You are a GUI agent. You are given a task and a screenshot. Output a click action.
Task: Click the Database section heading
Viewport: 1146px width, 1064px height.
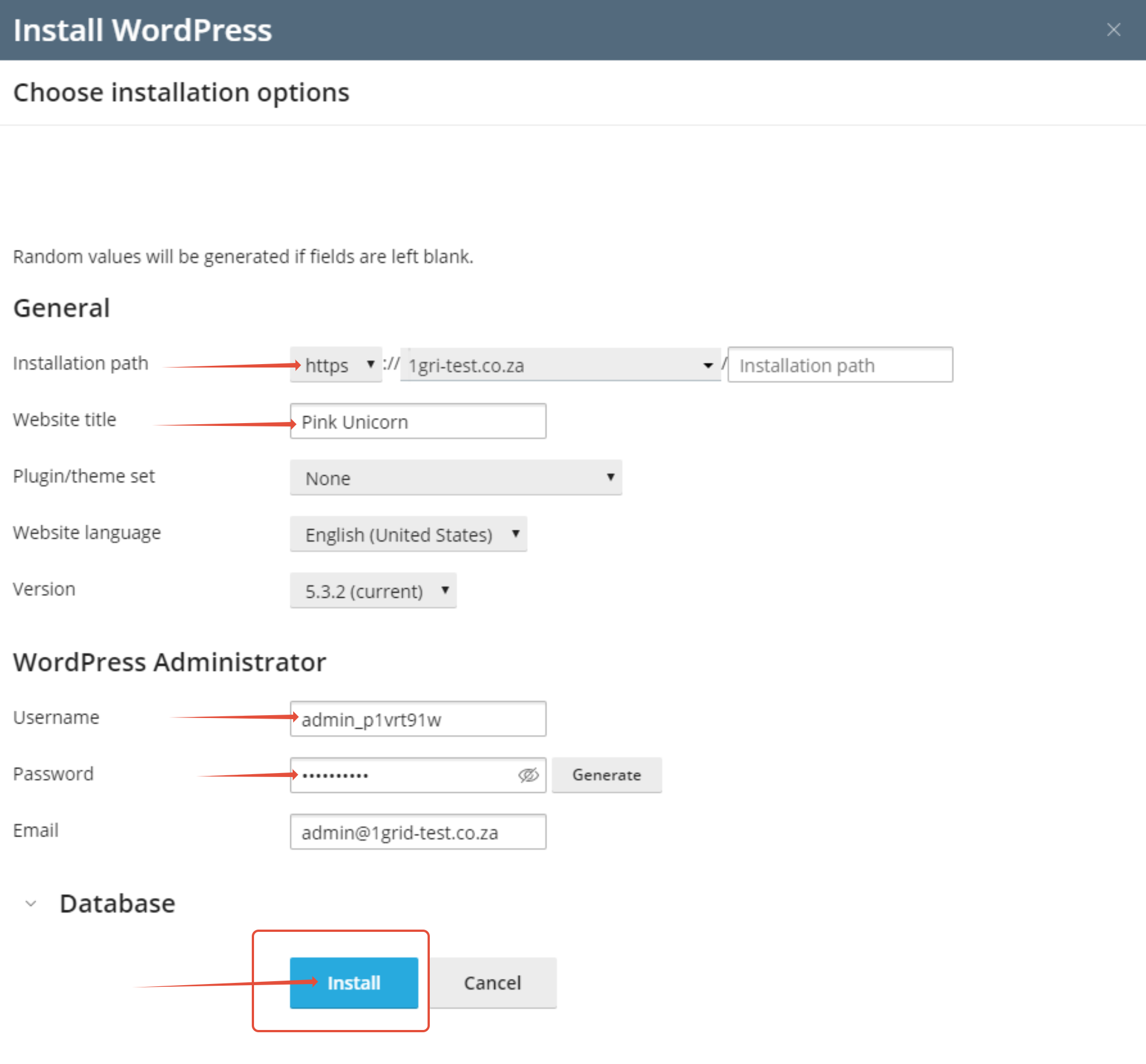click(117, 904)
